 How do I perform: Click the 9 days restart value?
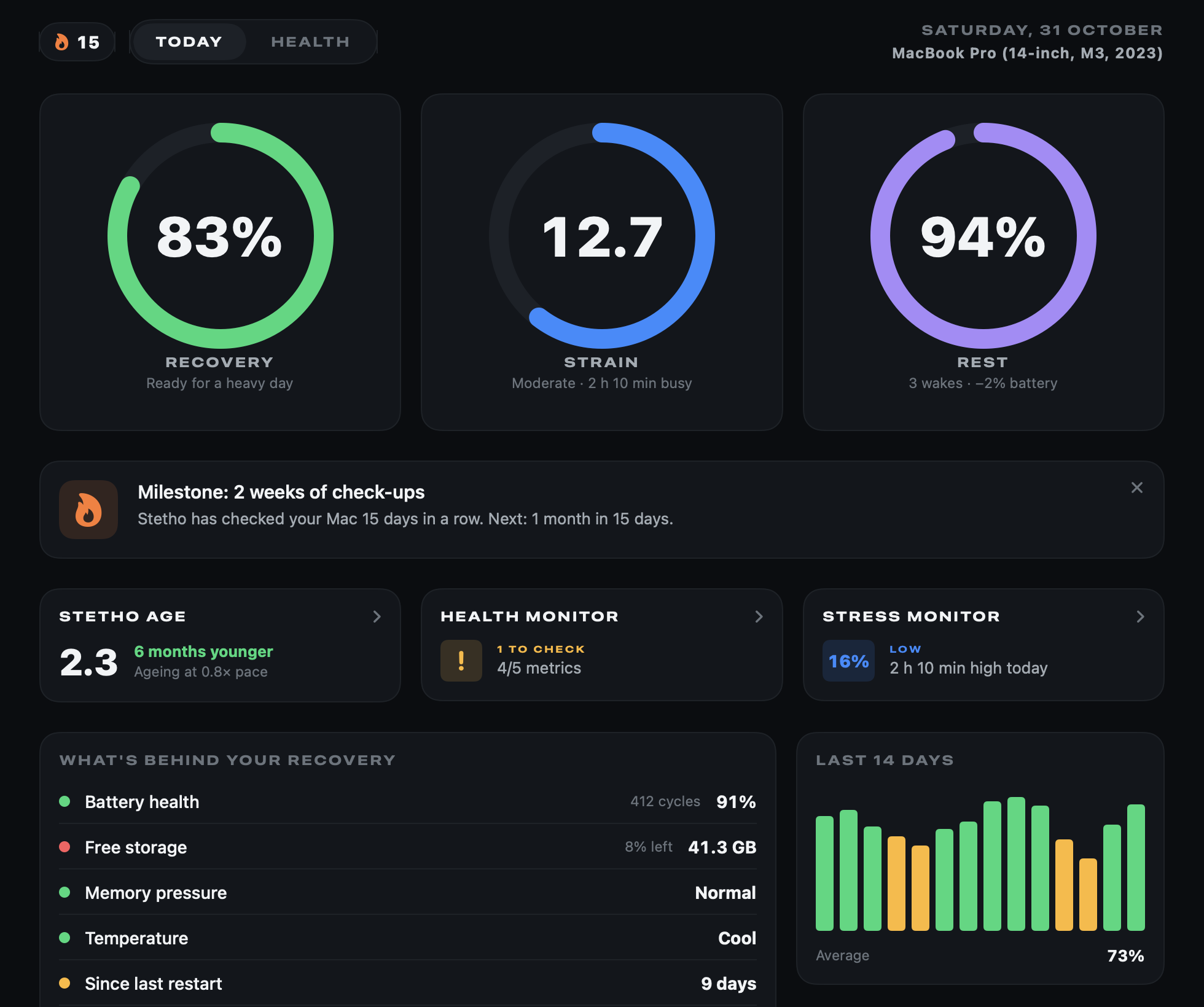pyautogui.click(x=729, y=984)
